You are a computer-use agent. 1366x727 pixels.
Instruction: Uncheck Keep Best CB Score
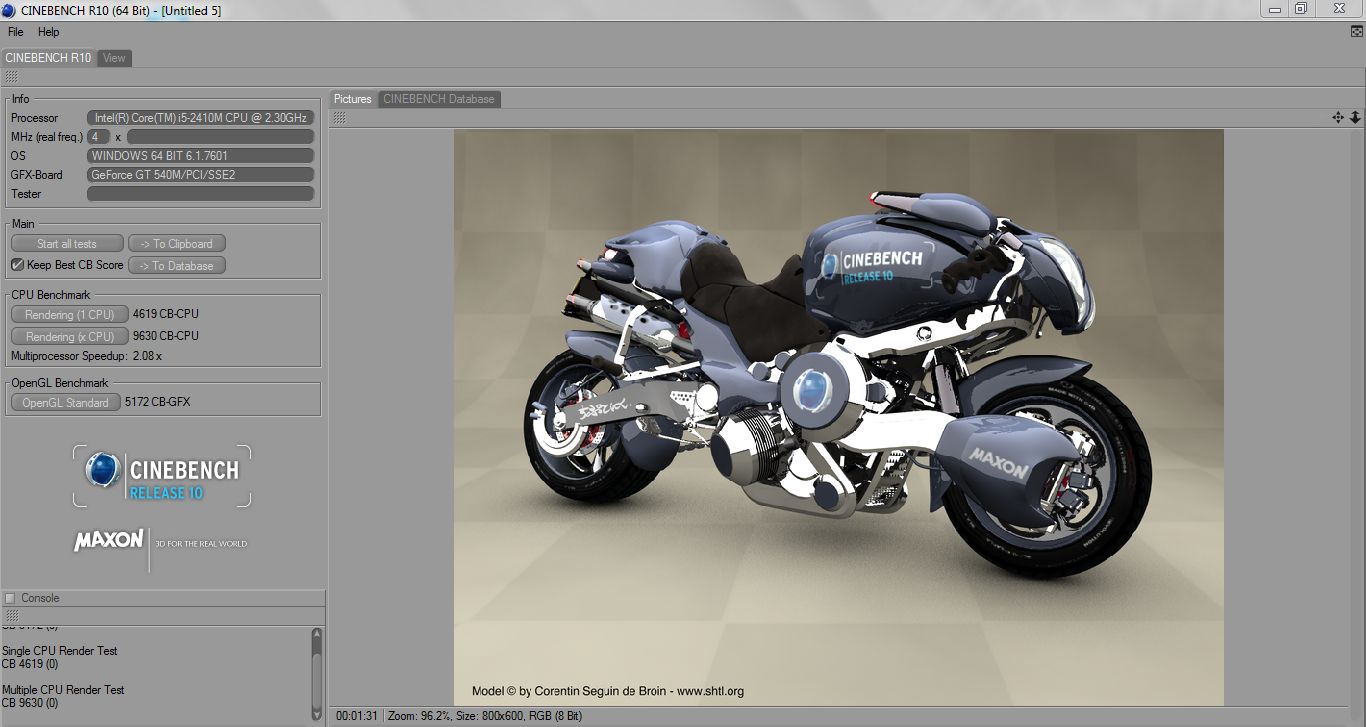click(x=17, y=265)
